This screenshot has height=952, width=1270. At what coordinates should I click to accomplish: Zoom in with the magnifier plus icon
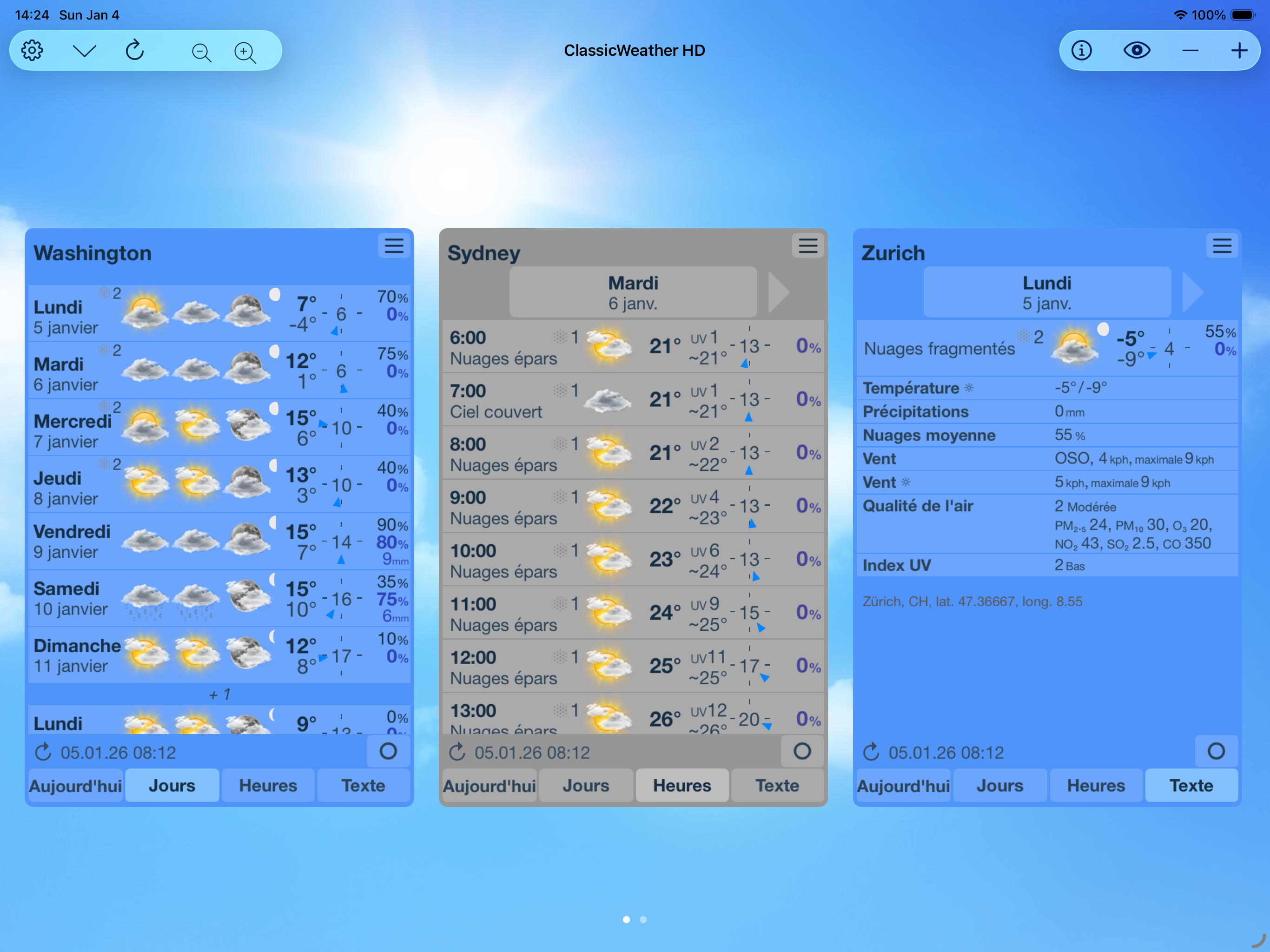click(x=245, y=52)
